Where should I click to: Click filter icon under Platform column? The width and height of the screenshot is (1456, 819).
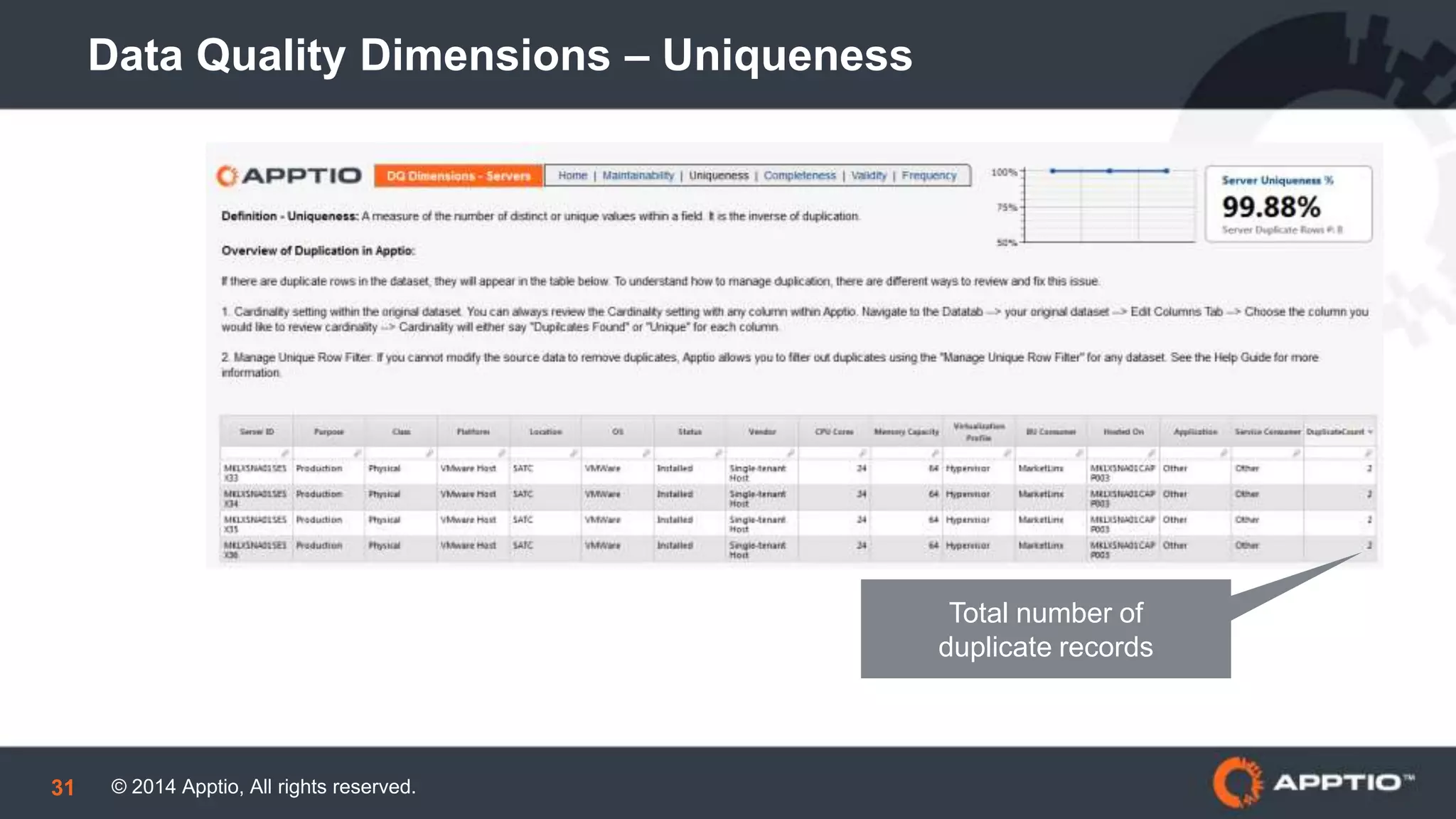[502, 453]
